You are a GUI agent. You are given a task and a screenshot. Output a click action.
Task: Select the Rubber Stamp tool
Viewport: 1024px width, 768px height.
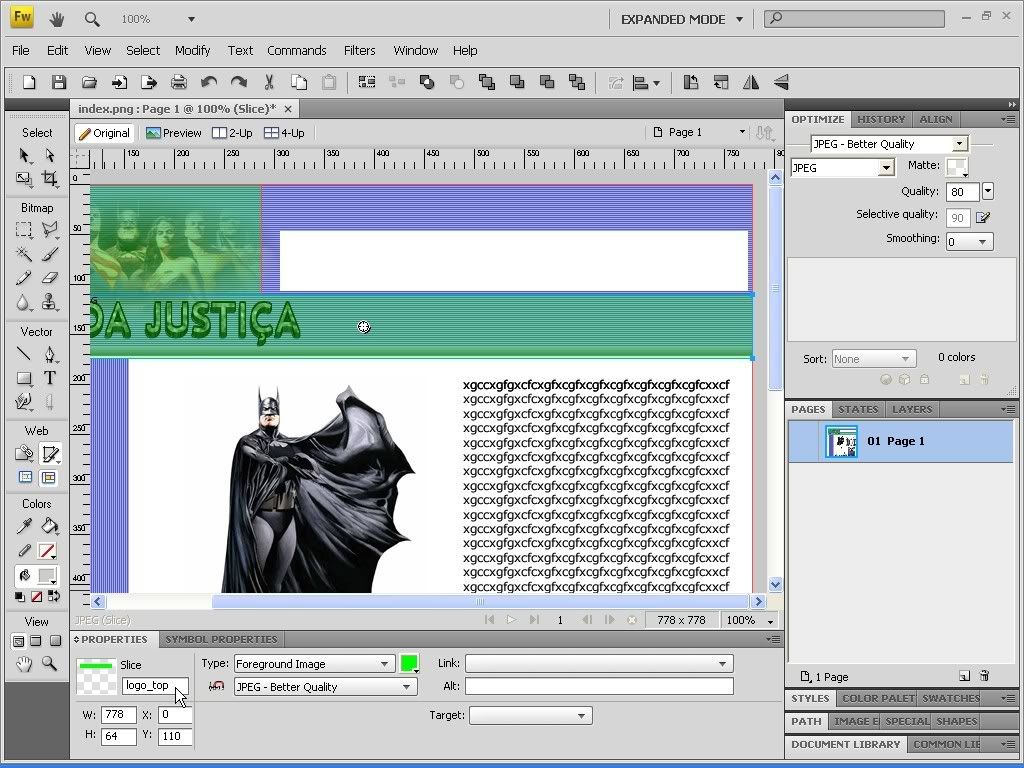click(50, 302)
